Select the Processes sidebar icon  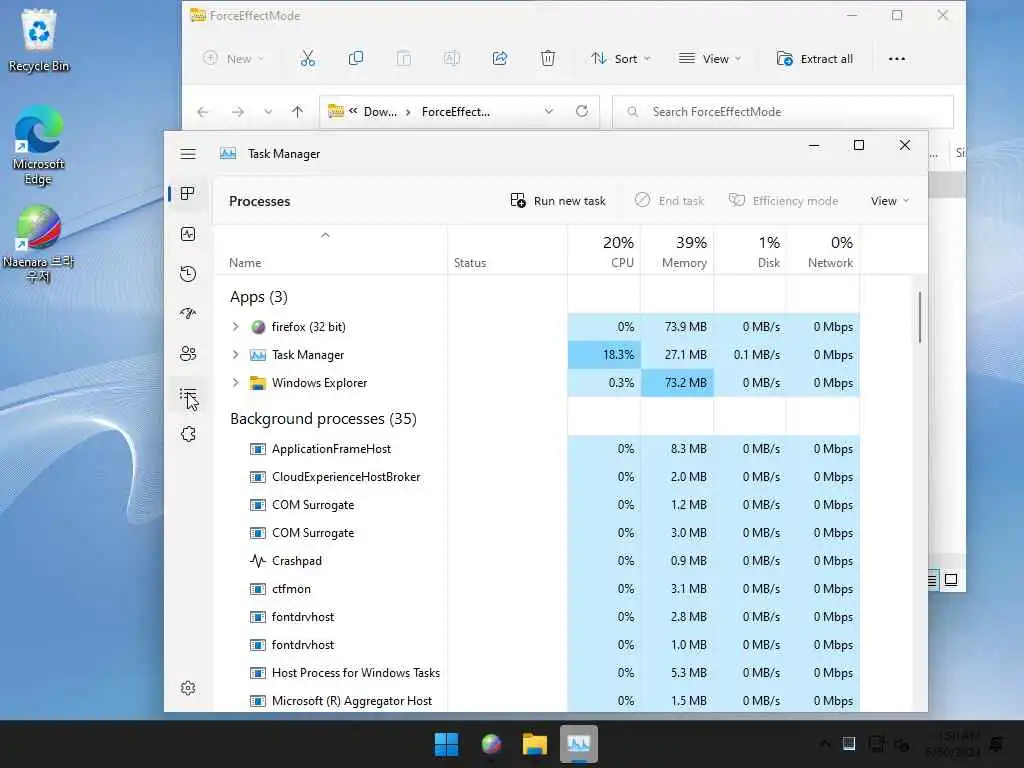pyautogui.click(x=188, y=194)
